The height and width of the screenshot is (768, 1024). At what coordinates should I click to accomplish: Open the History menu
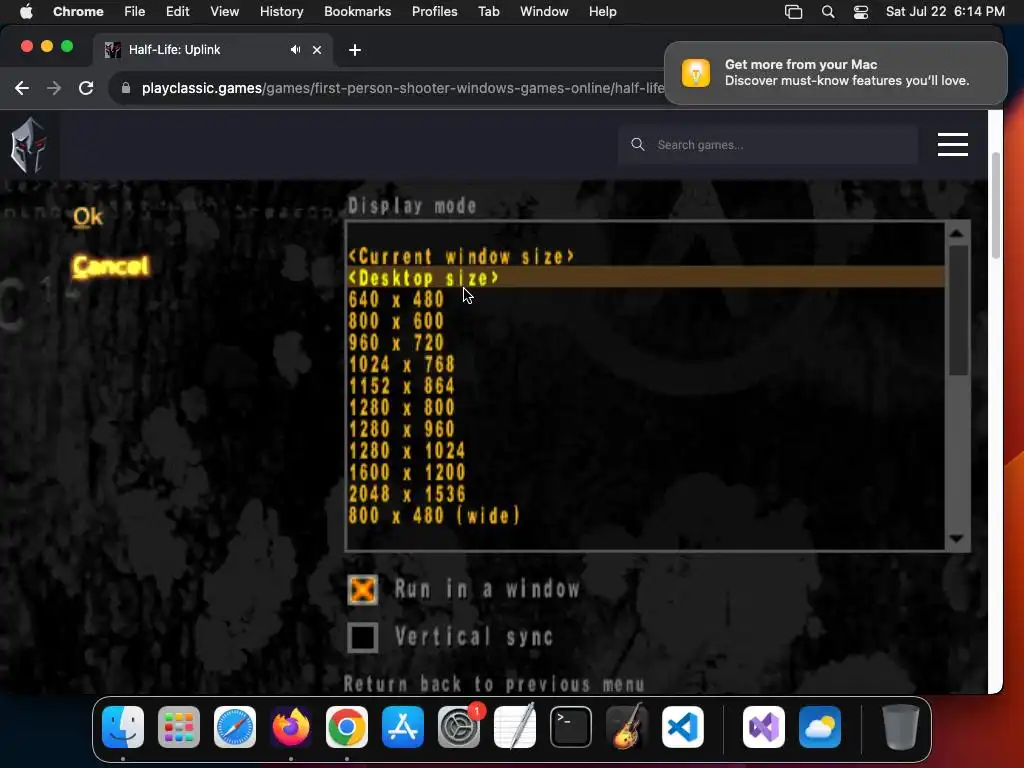tap(281, 12)
